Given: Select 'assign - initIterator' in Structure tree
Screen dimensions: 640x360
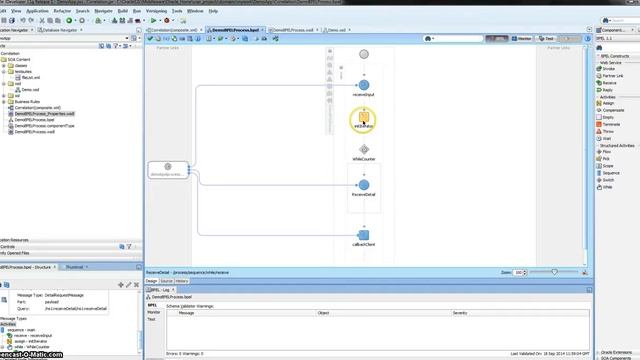Looking at the screenshot, I should click(x=31, y=341).
